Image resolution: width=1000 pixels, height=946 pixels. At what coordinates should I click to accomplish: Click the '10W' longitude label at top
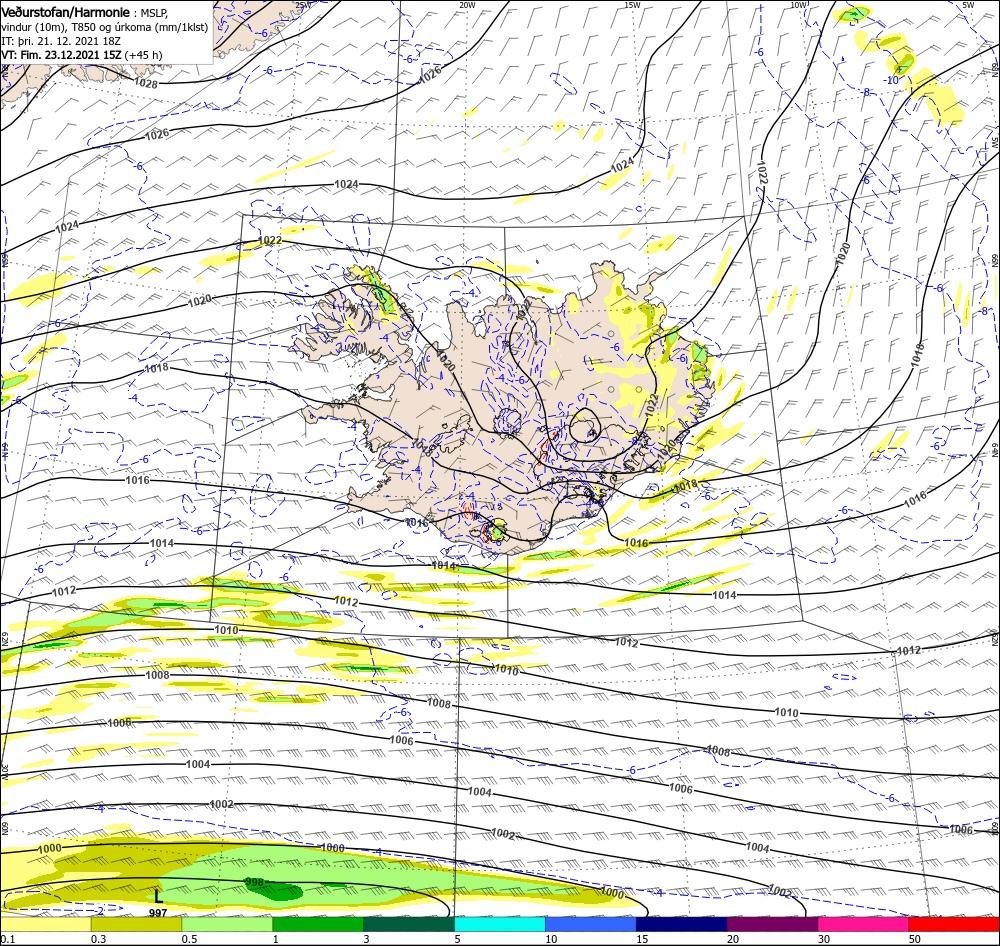[x=798, y=5]
